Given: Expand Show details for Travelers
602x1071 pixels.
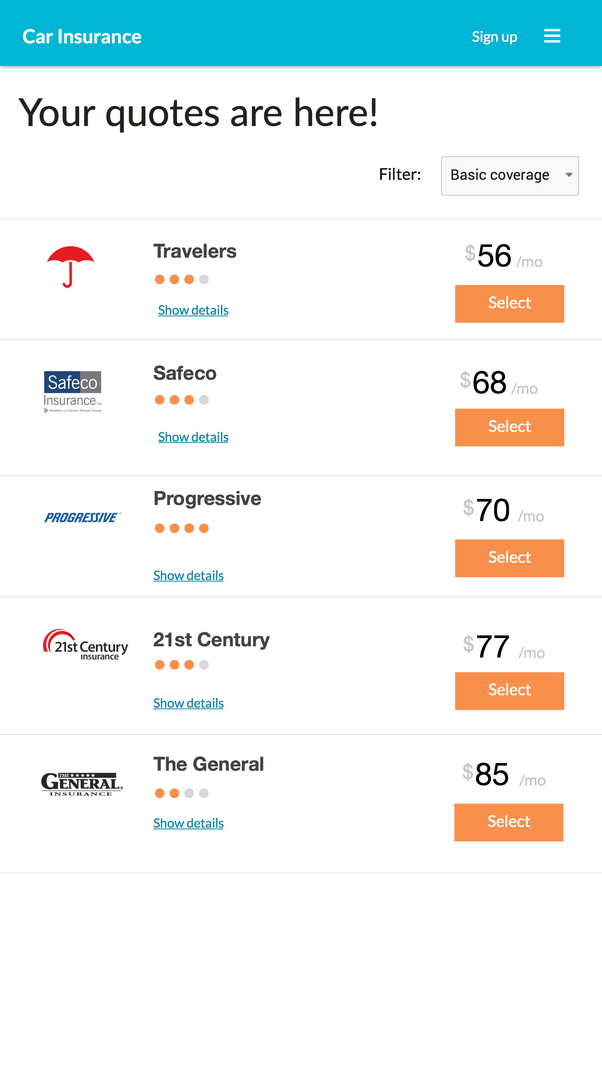Looking at the screenshot, I should click(x=193, y=310).
